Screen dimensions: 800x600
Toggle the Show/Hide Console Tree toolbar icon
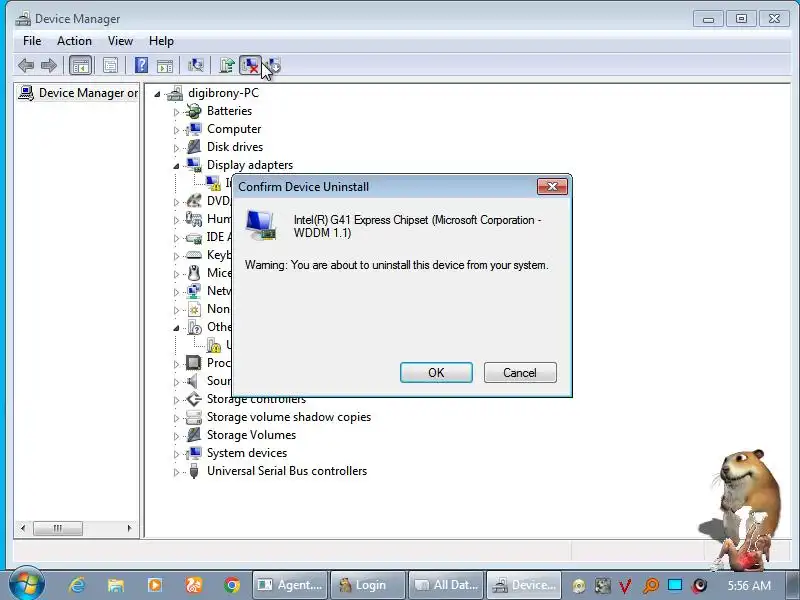tap(81, 65)
